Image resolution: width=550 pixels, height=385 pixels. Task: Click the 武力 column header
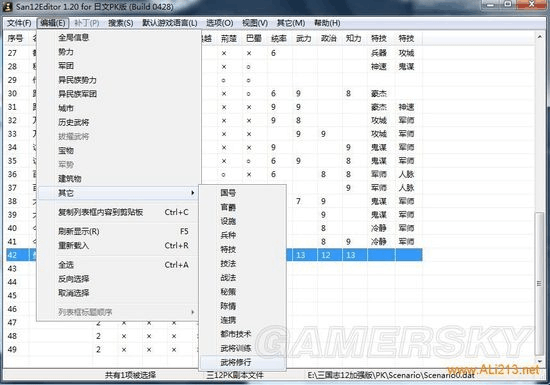point(304,38)
